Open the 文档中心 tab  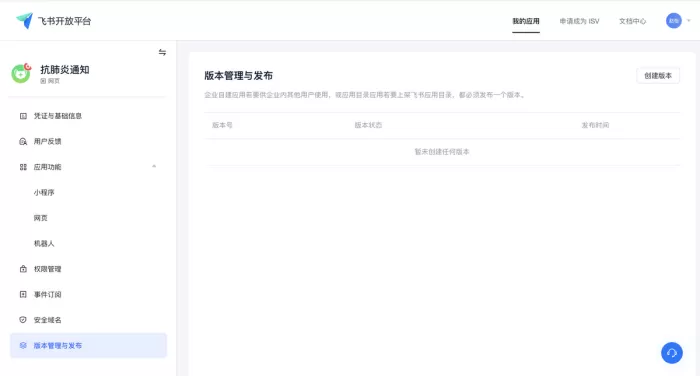click(x=632, y=21)
